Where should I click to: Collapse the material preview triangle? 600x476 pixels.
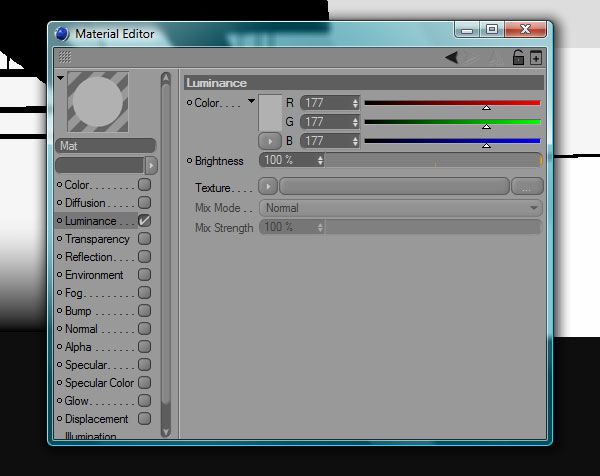tap(60, 78)
